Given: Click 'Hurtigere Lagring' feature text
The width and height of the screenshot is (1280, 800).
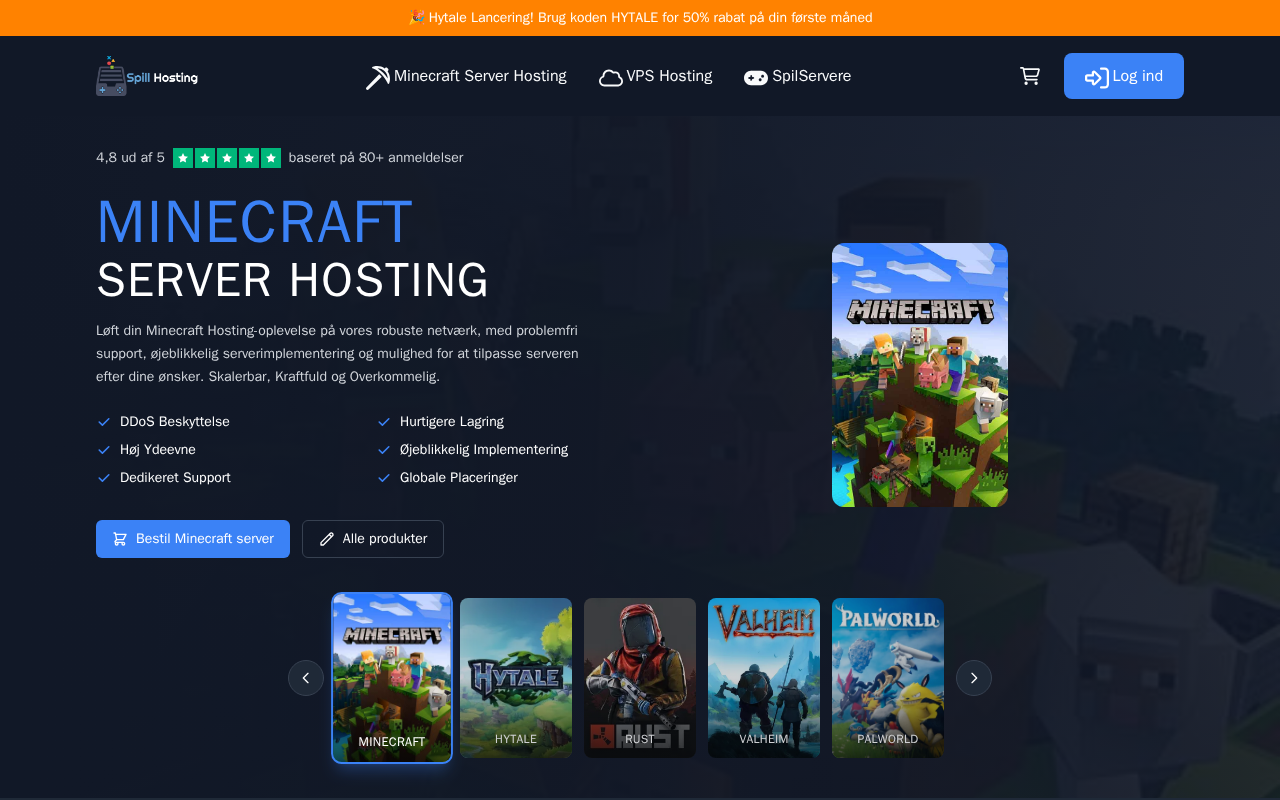Looking at the screenshot, I should (x=452, y=422).
